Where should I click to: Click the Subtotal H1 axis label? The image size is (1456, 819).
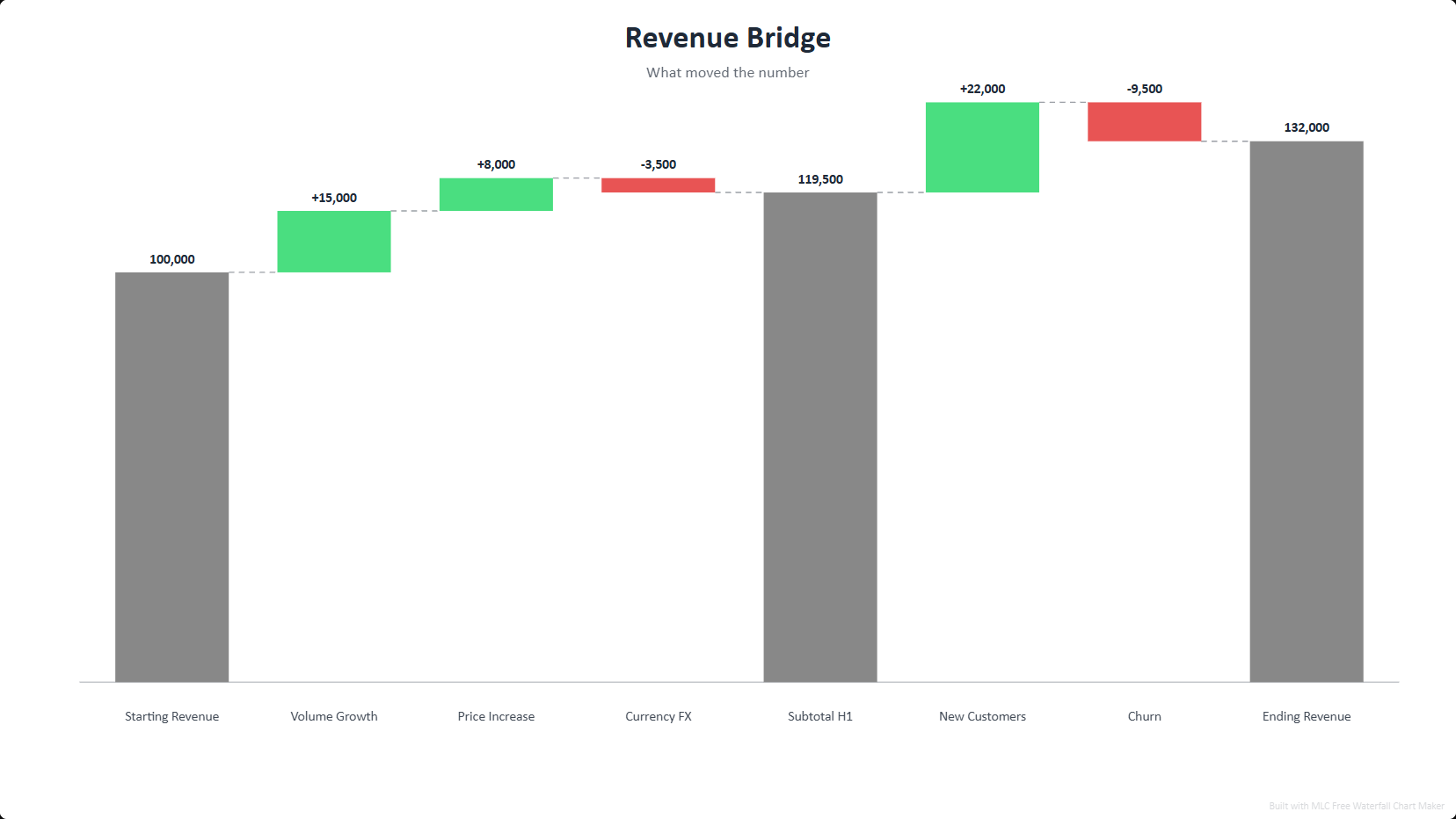pos(820,716)
